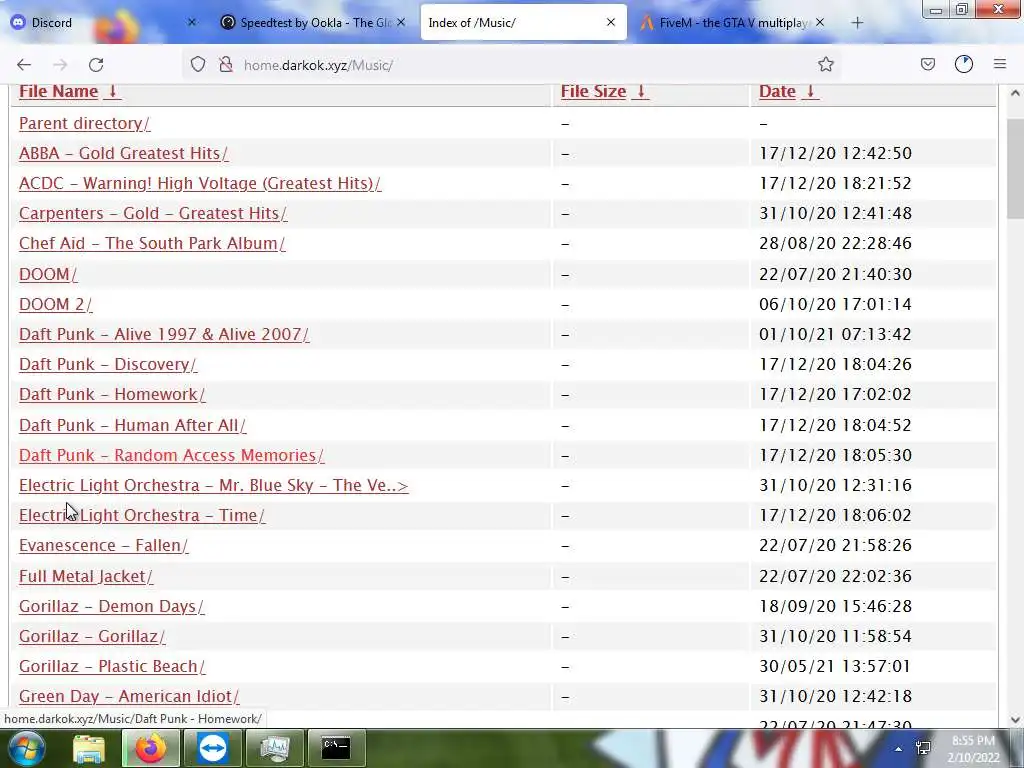The image size is (1024, 768).
Task: Open Daft Punk Random Access Memories folder
Action: tap(171, 455)
